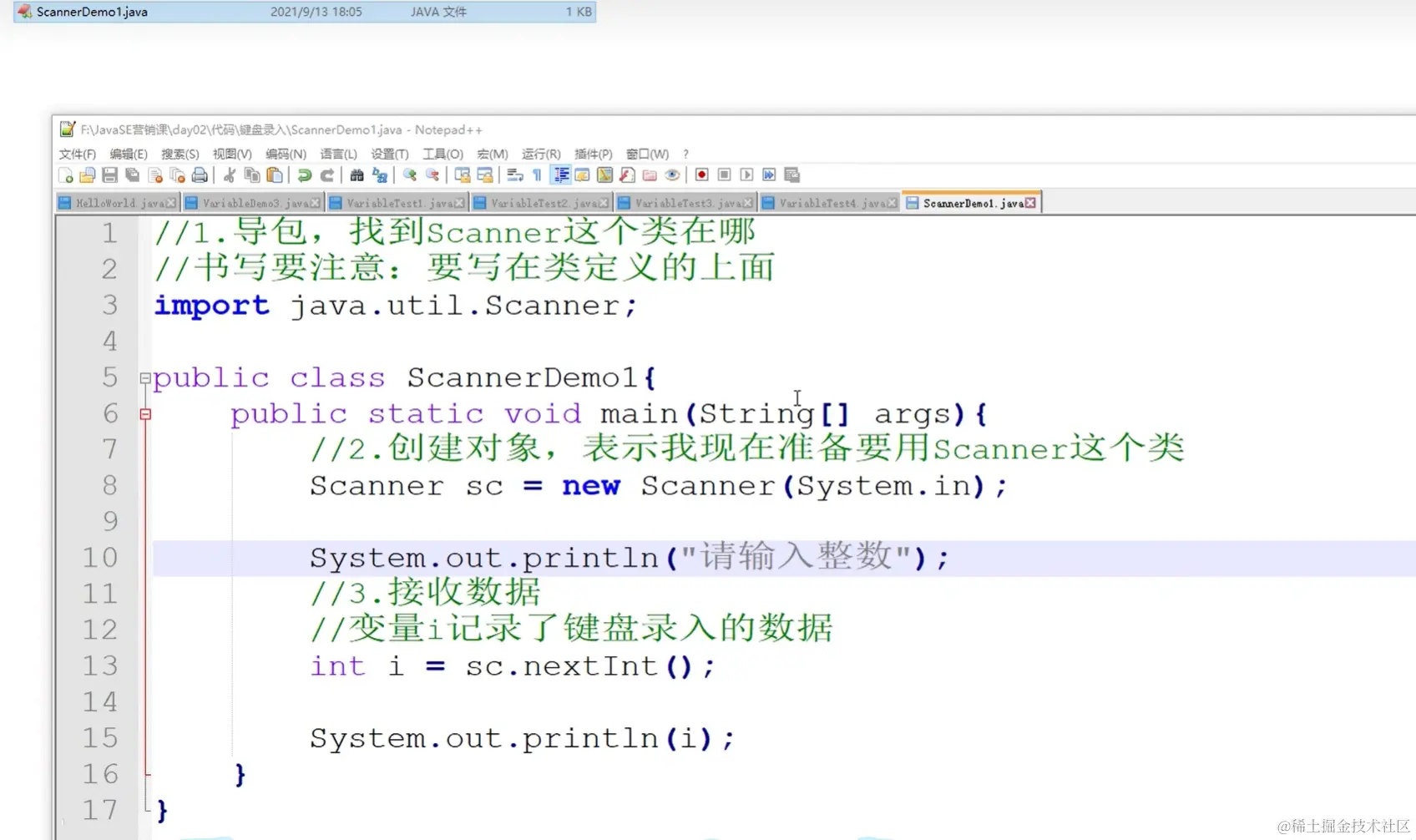Image resolution: width=1416 pixels, height=840 pixels.
Task: Close the HelloWorld.java tab
Action: 170,203
